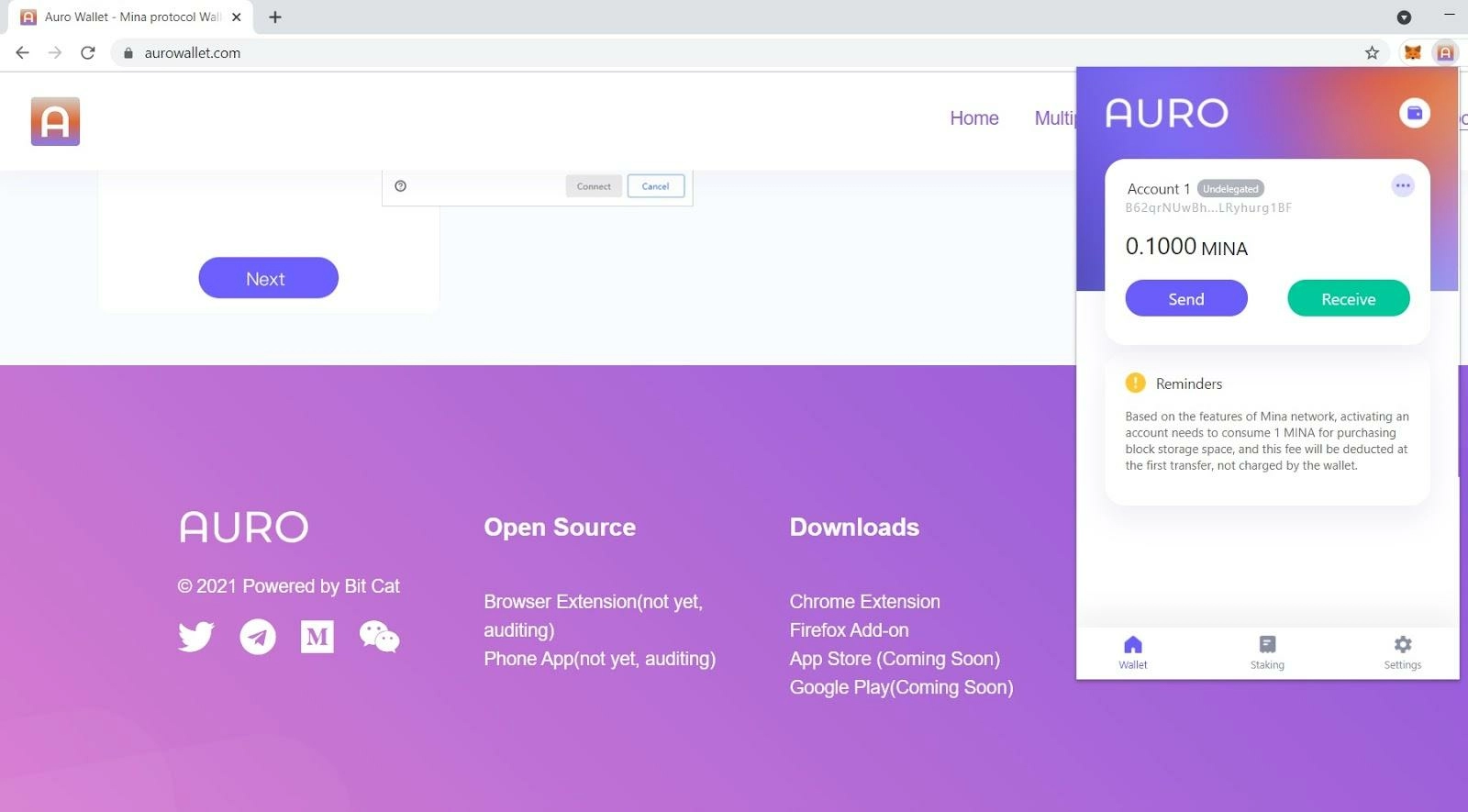
Task: Click the Chrome Extension download link
Action: pyautogui.click(x=864, y=602)
